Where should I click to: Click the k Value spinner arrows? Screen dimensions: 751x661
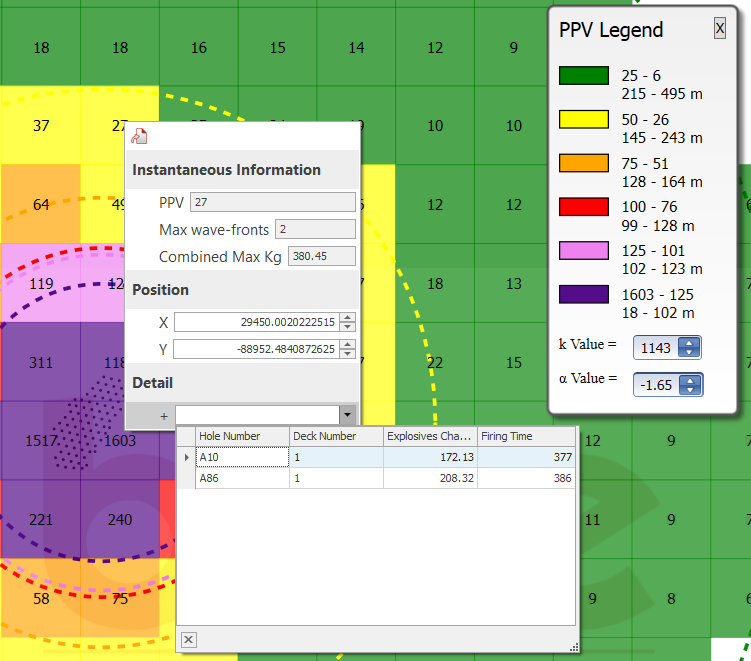[689, 347]
